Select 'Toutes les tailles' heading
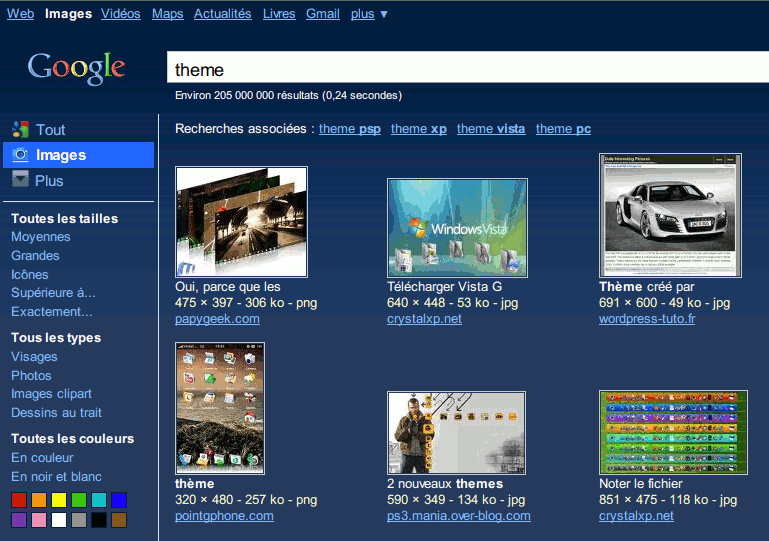The width and height of the screenshot is (769, 541). point(65,218)
